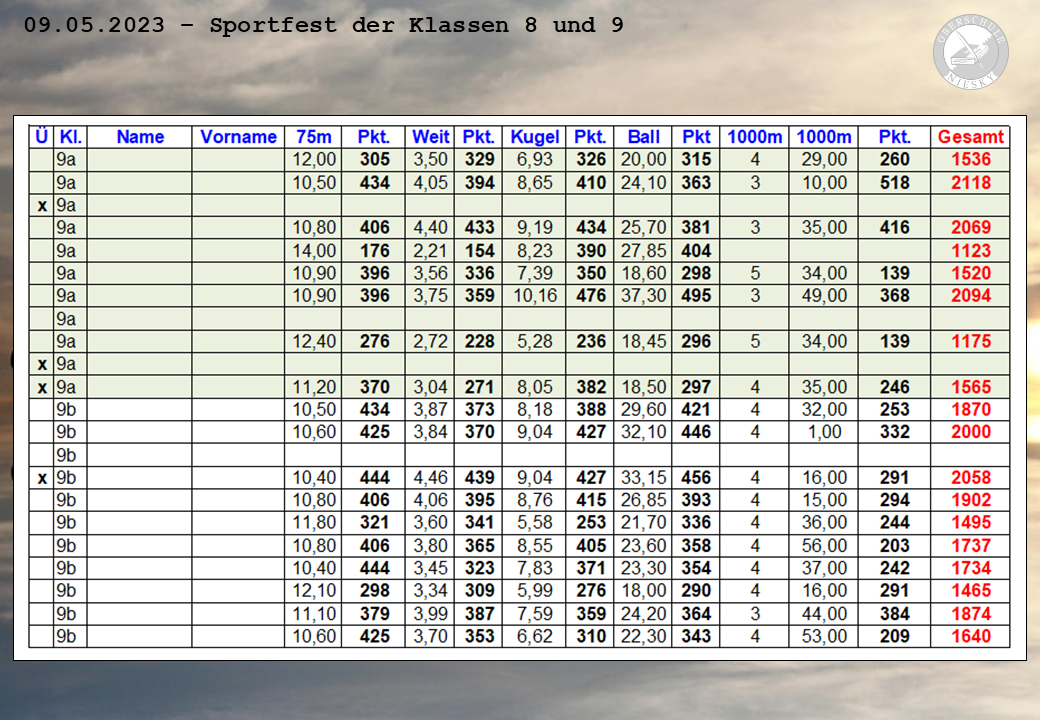1040x720 pixels.
Task: Select the Ball result 27,85
Action: pyautogui.click(x=643, y=251)
